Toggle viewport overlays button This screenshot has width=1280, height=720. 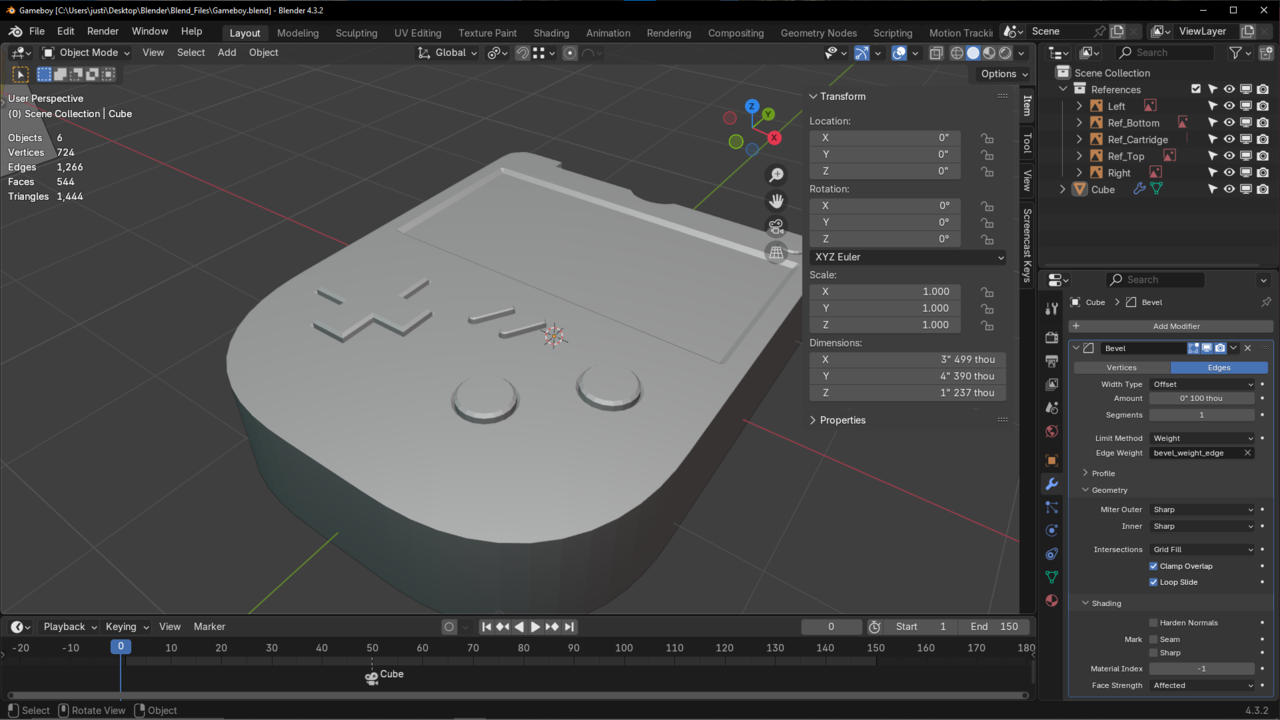(899, 53)
